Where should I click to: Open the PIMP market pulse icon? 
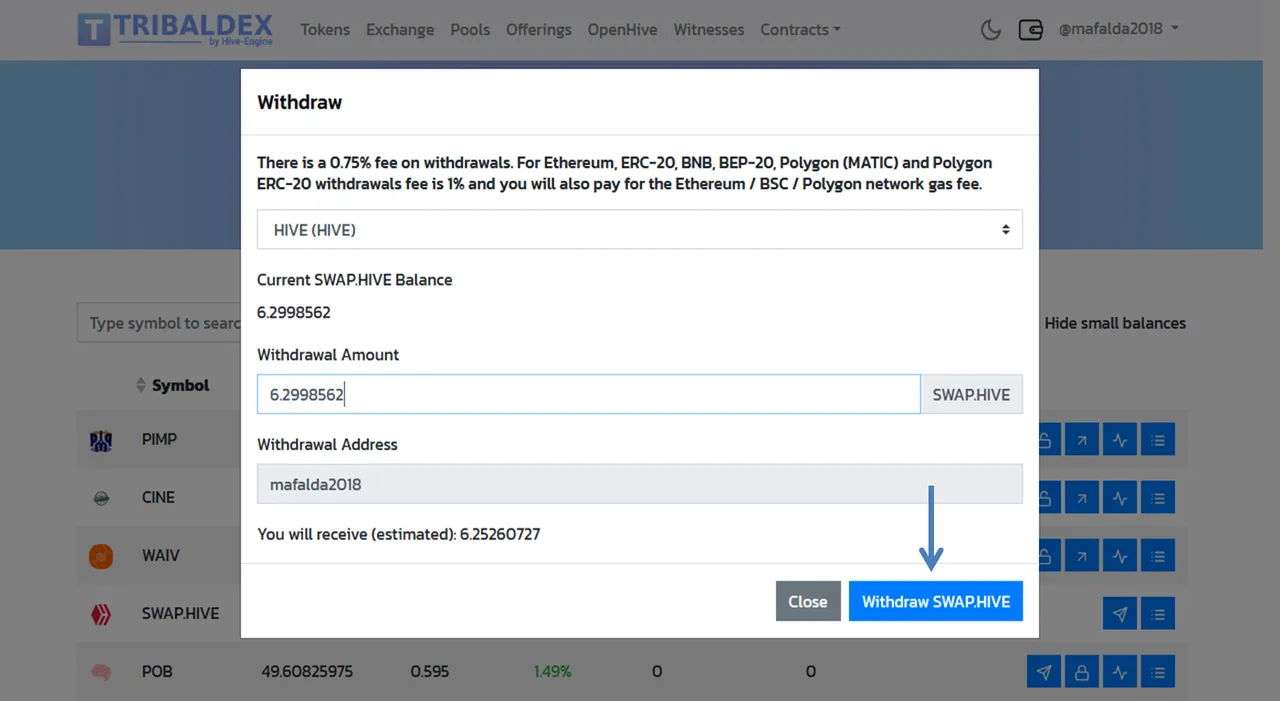point(1120,439)
